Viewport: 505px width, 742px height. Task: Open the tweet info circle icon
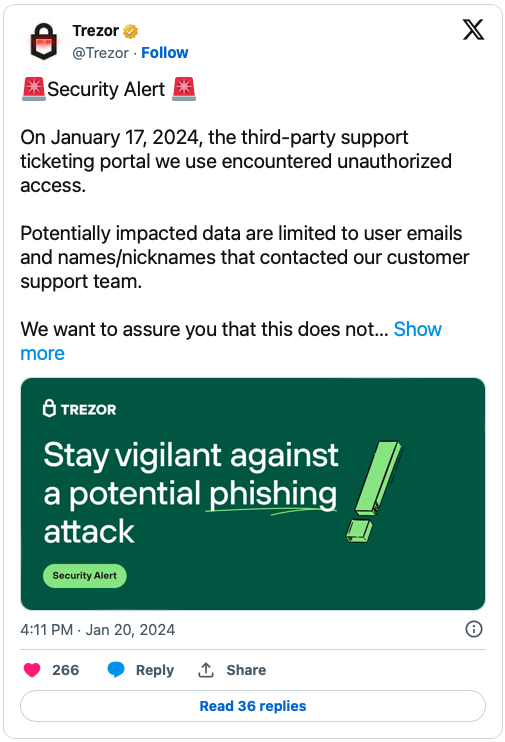coord(474,629)
